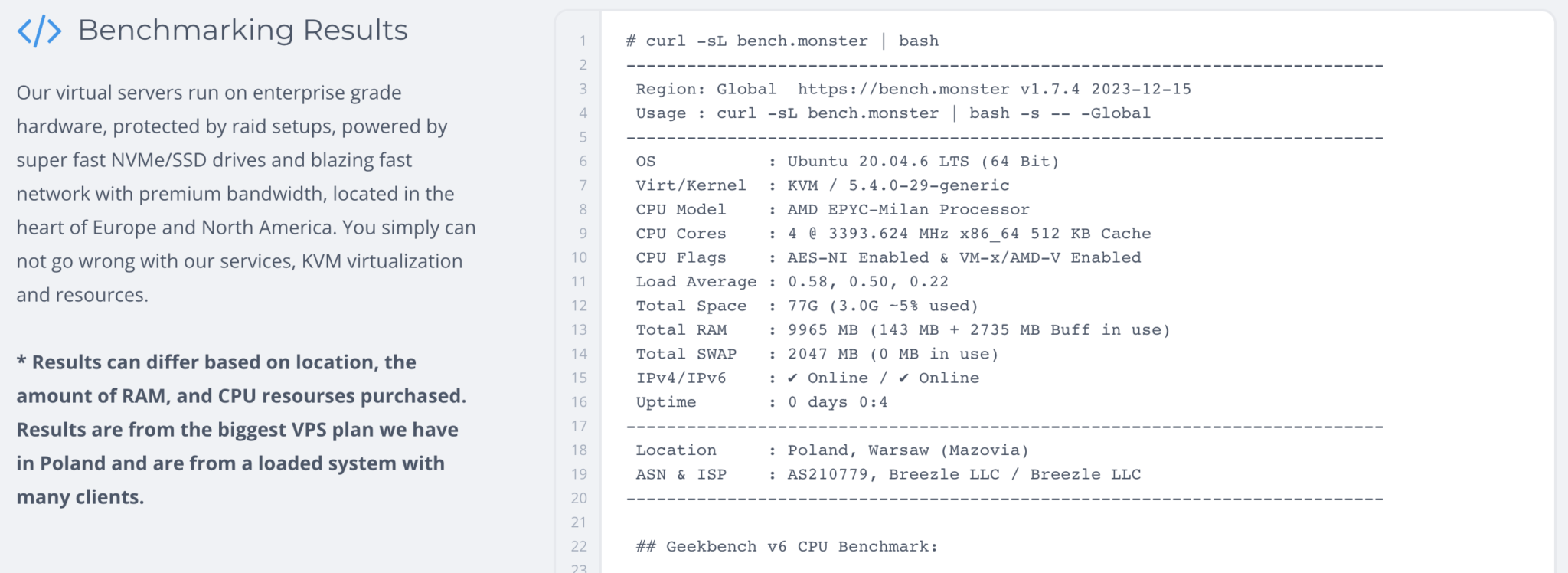Click the code brackets icon beside Benchmarking Results
Screen dimensions: 1568x573
(x=39, y=31)
